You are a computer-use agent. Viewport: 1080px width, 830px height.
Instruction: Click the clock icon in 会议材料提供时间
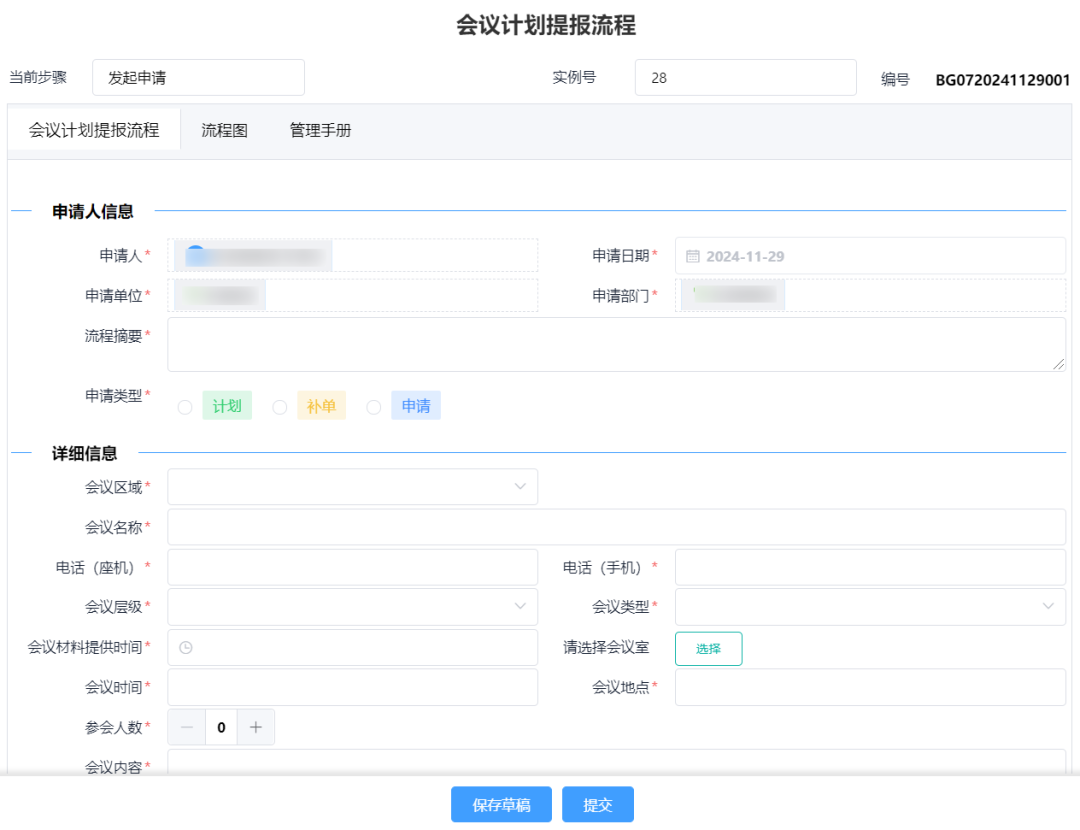click(x=186, y=648)
